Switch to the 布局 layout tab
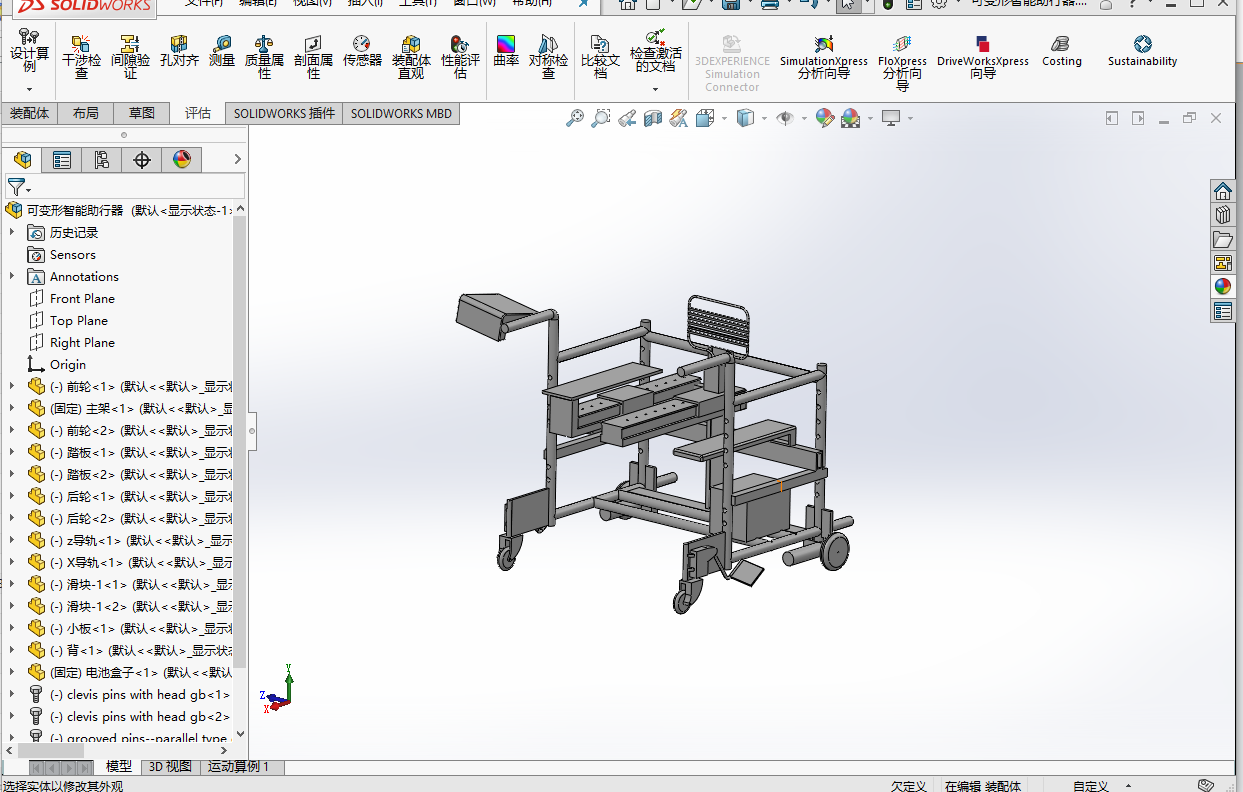Image resolution: width=1243 pixels, height=792 pixels. [86, 113]
